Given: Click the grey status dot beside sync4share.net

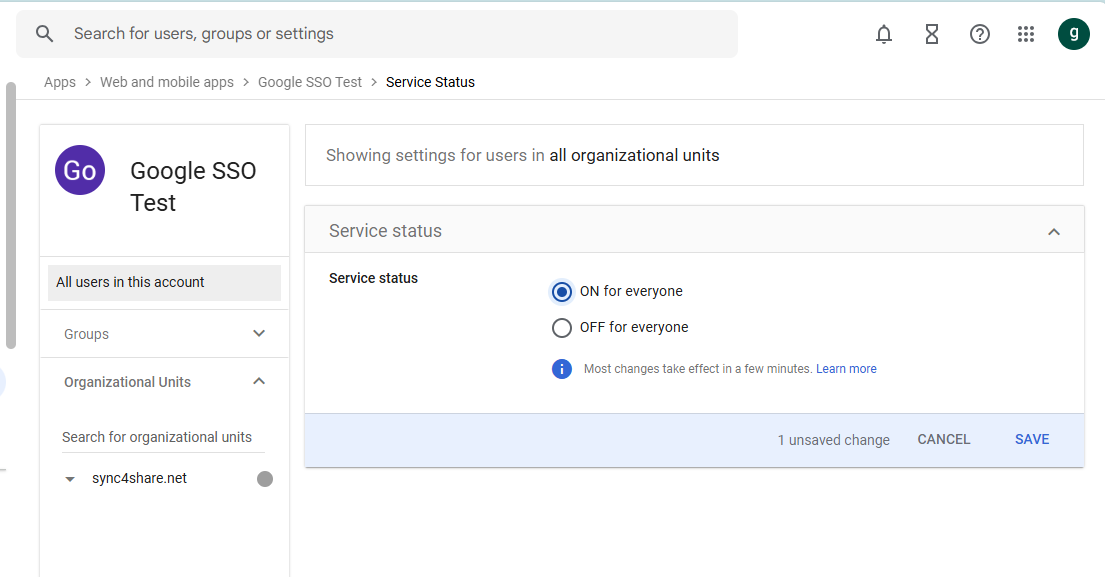Looking at the screenshot, I should [x=265, y=479].
